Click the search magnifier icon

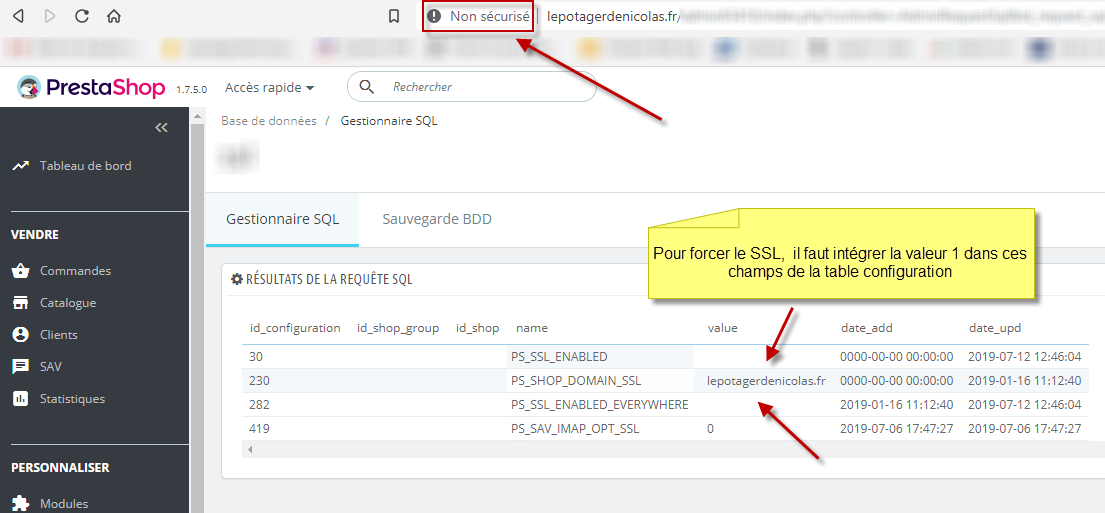366,87
